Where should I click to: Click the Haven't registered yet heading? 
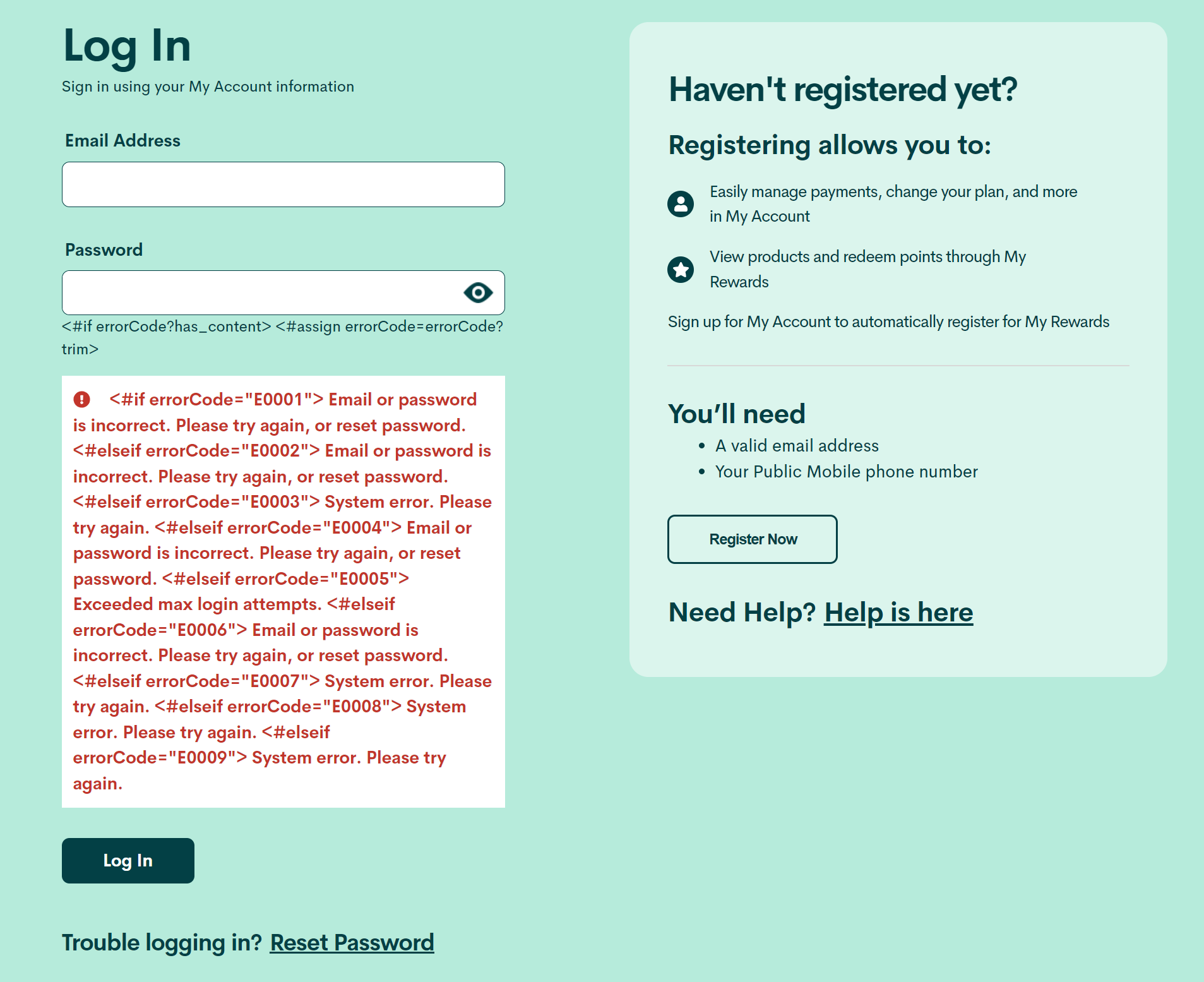tap(843, 88)
